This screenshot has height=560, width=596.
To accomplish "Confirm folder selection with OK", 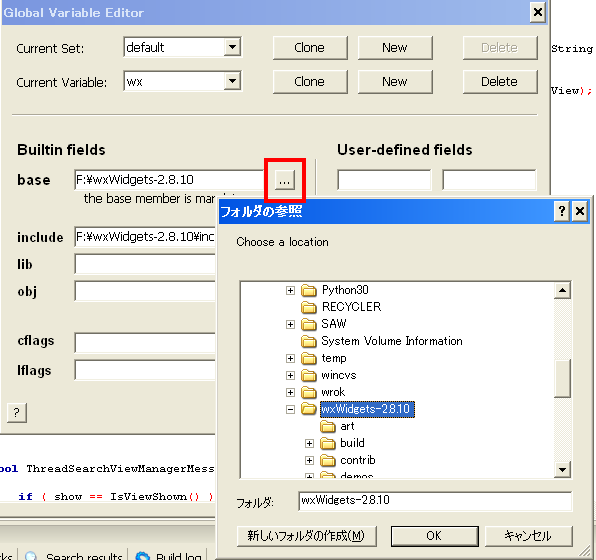I will tap(434, 536).
